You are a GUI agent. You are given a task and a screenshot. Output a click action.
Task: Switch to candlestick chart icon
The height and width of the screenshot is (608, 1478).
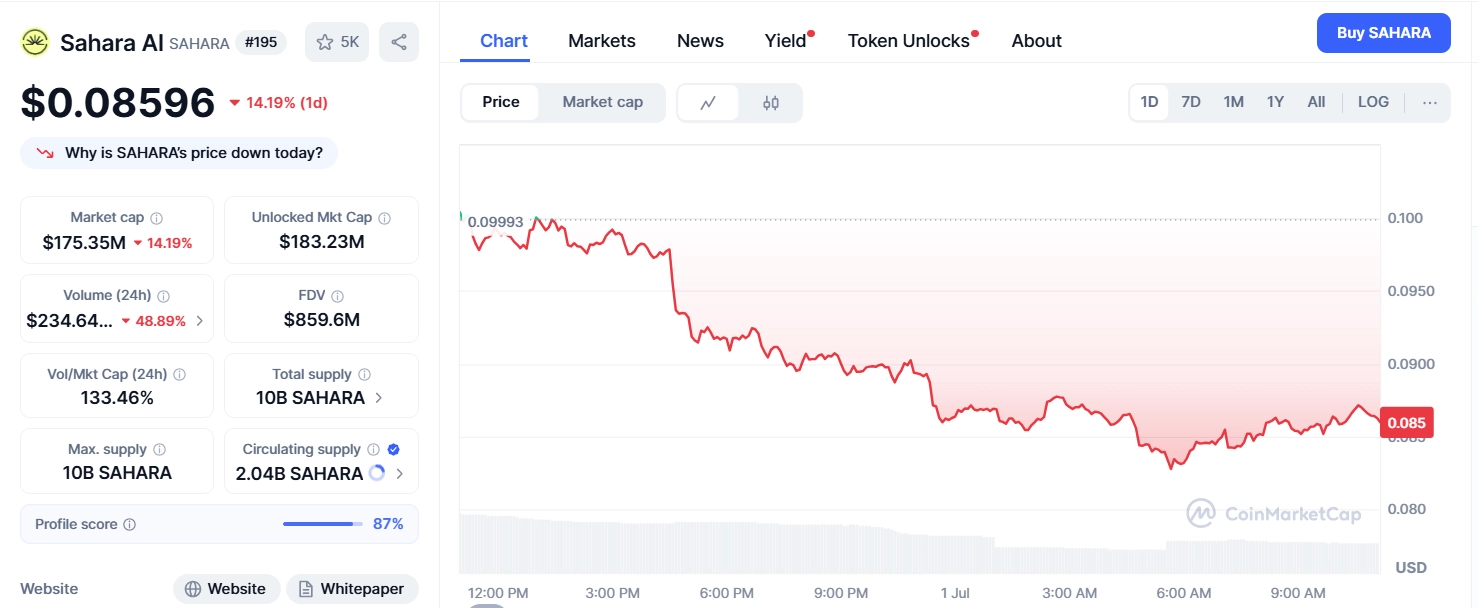pyautogui.click(x=771, y=101)
